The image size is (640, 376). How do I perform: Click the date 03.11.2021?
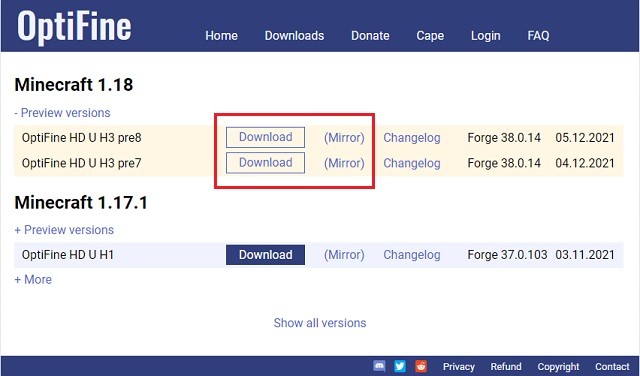(x=585, y=255)
